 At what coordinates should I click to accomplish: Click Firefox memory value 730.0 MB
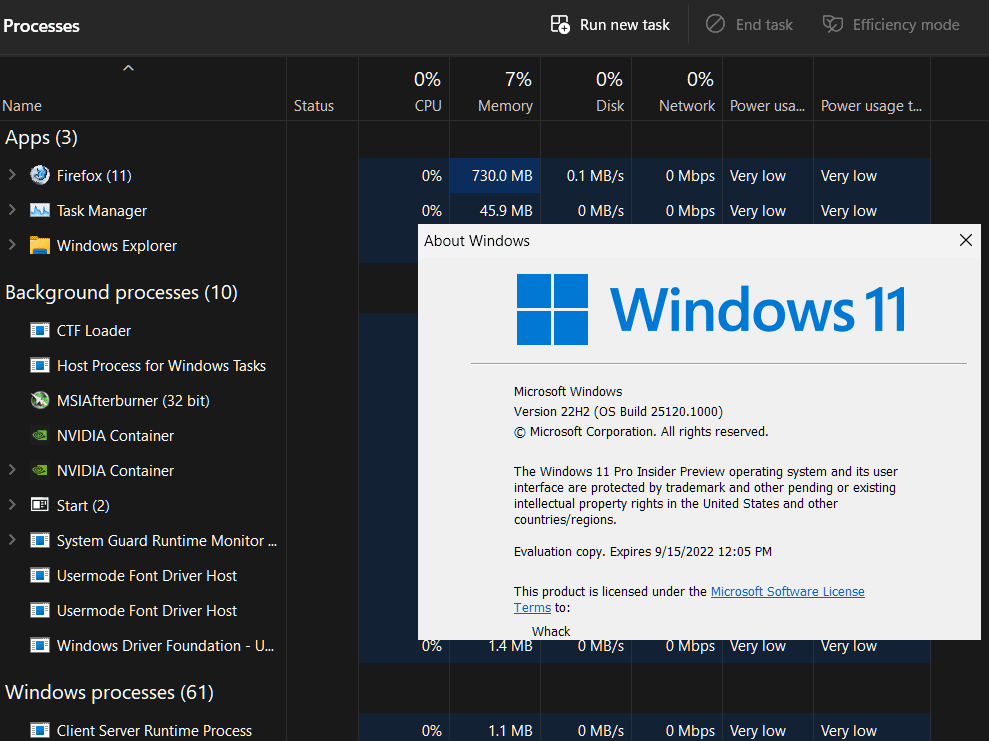click(502, 175)
